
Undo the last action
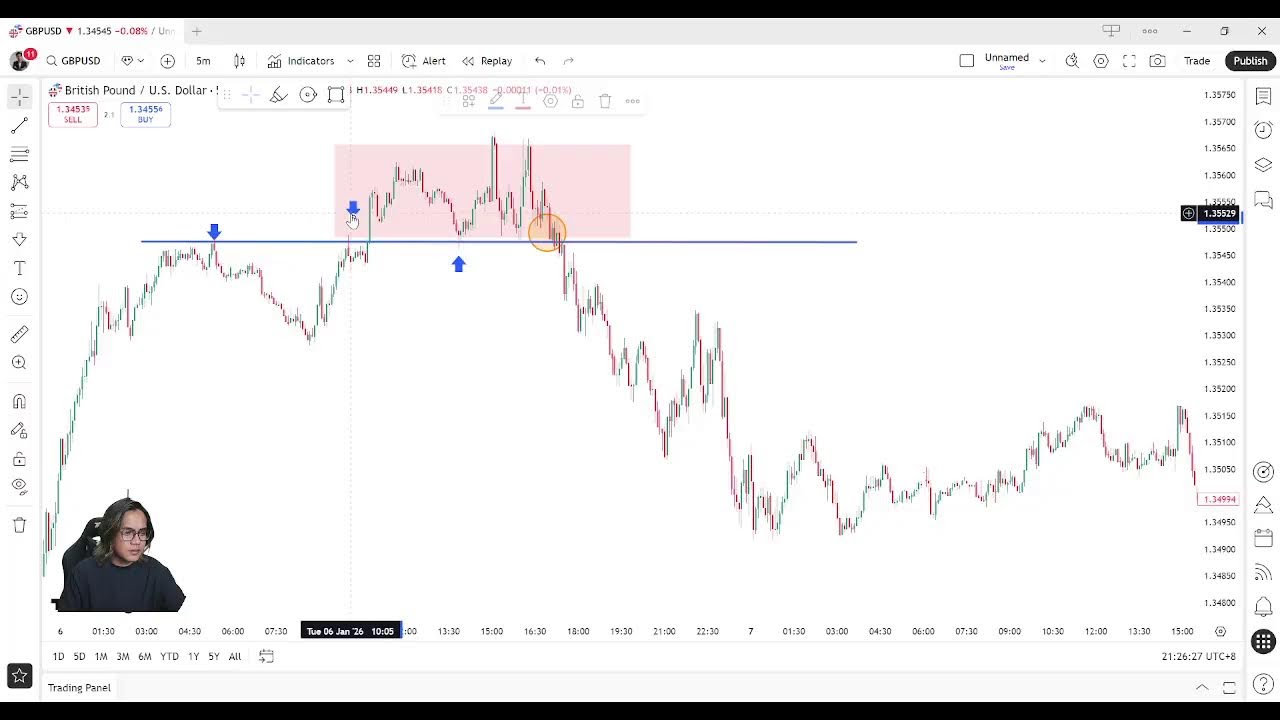tap(540, 61)
